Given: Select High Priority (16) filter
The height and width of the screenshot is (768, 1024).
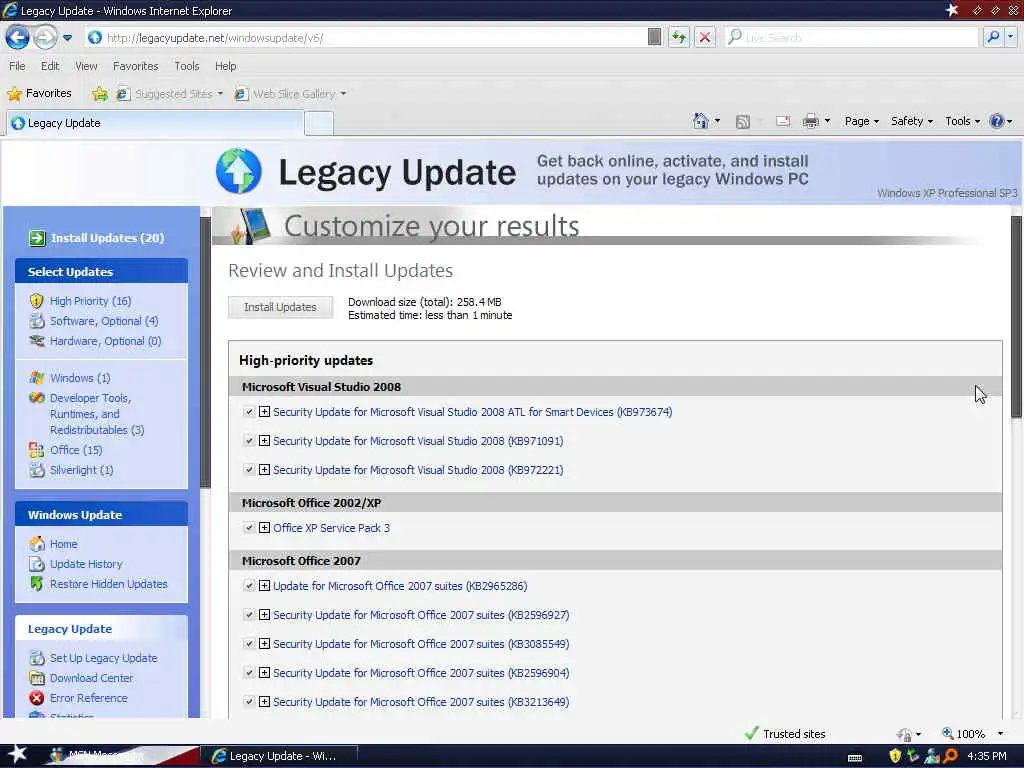Looking at the screenshot, I should [90, 301].
